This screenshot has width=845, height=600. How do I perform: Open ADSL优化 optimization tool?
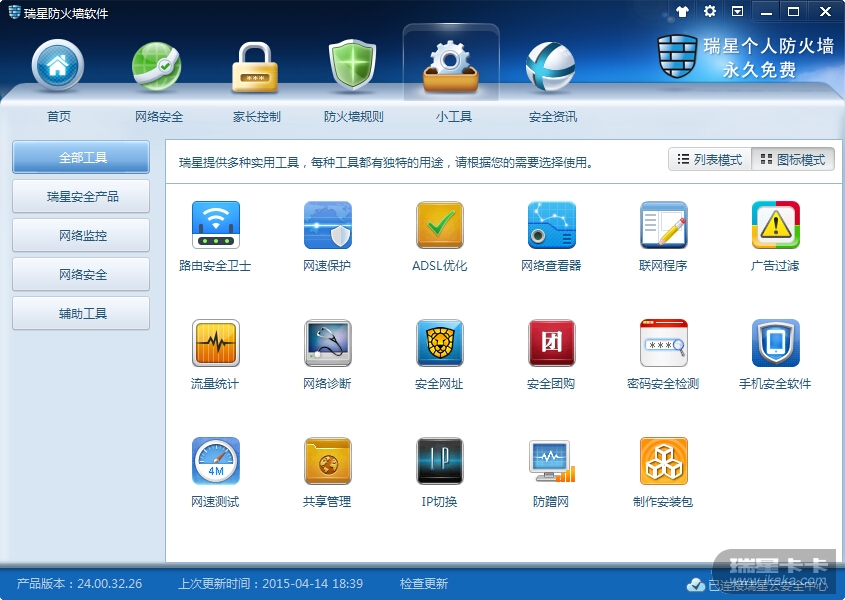point(440,225)
